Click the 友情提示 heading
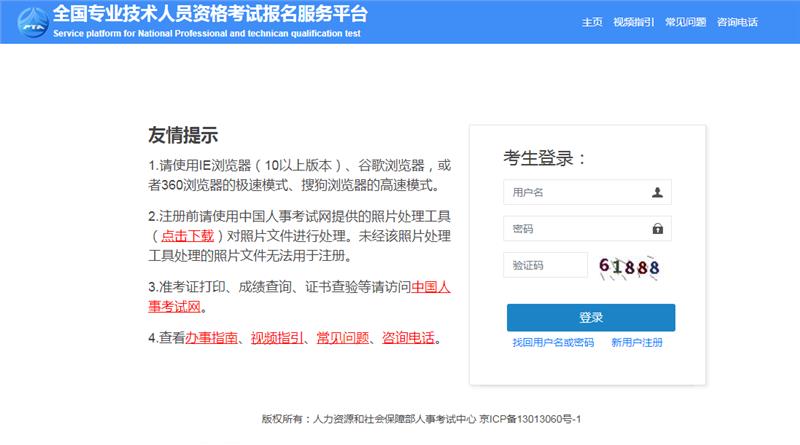This screenshot has height=445, width=800. pos(183,135)
